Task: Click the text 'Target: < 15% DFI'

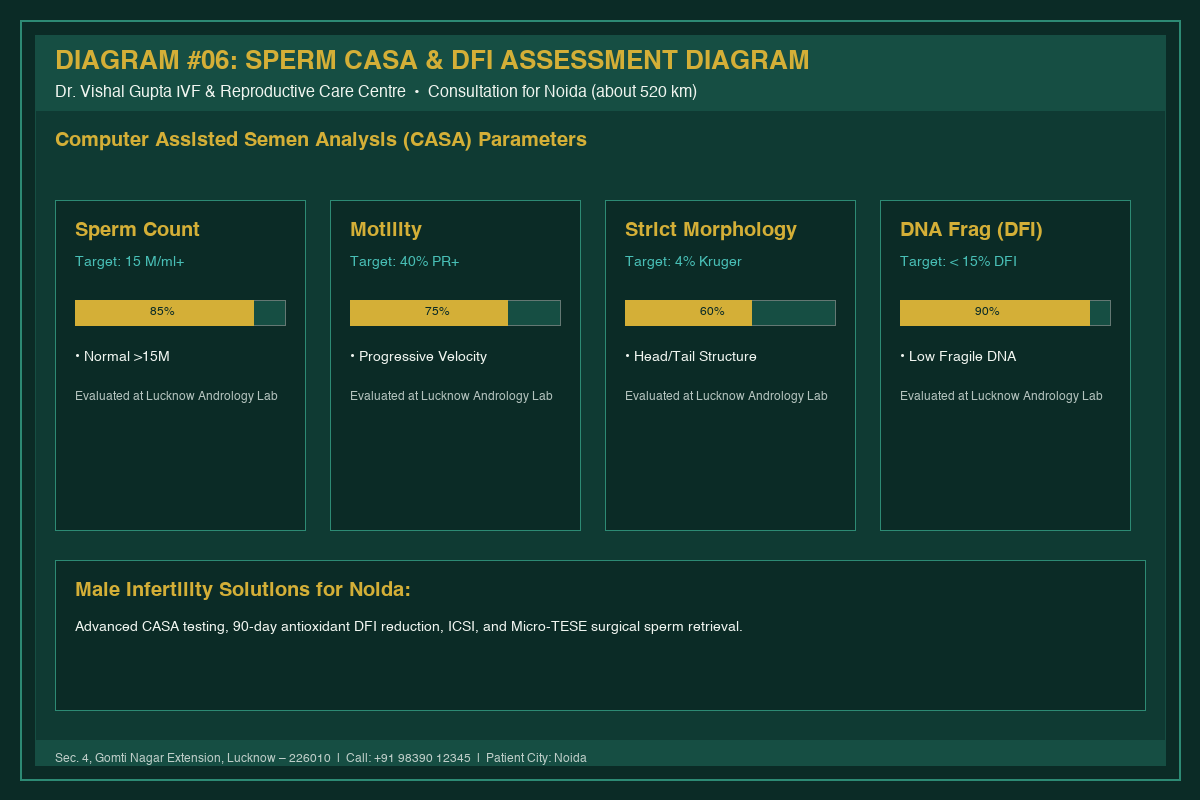Action: point(958,262)
